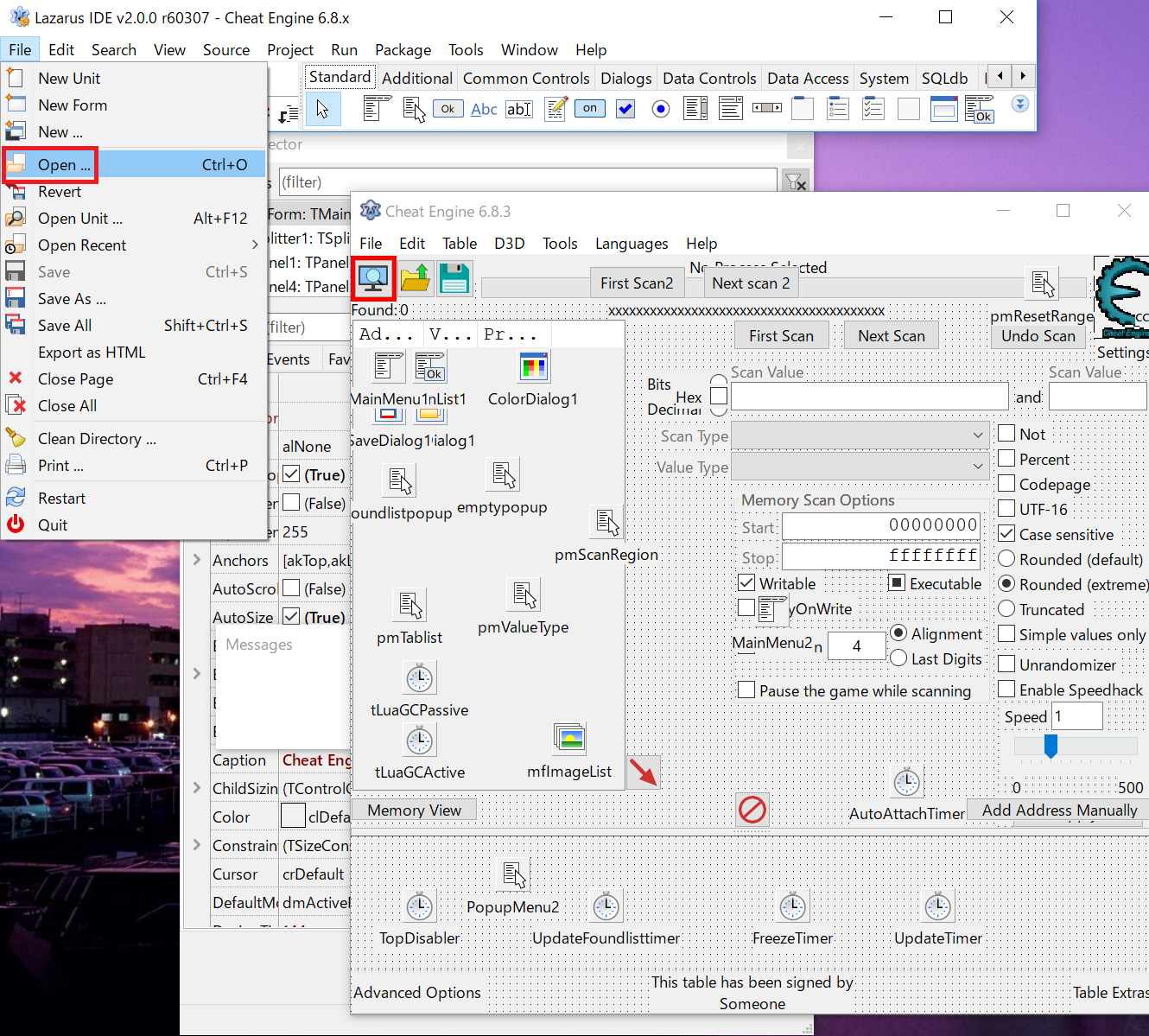Open the Common Controls palette tab
Viewport: 1149px width, 1036px height.
tap(526, 79)
